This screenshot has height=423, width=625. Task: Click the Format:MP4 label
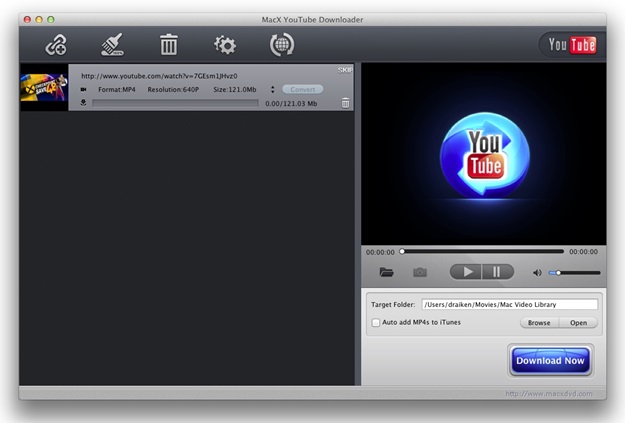pyautogui.click(x=117, y=89)
